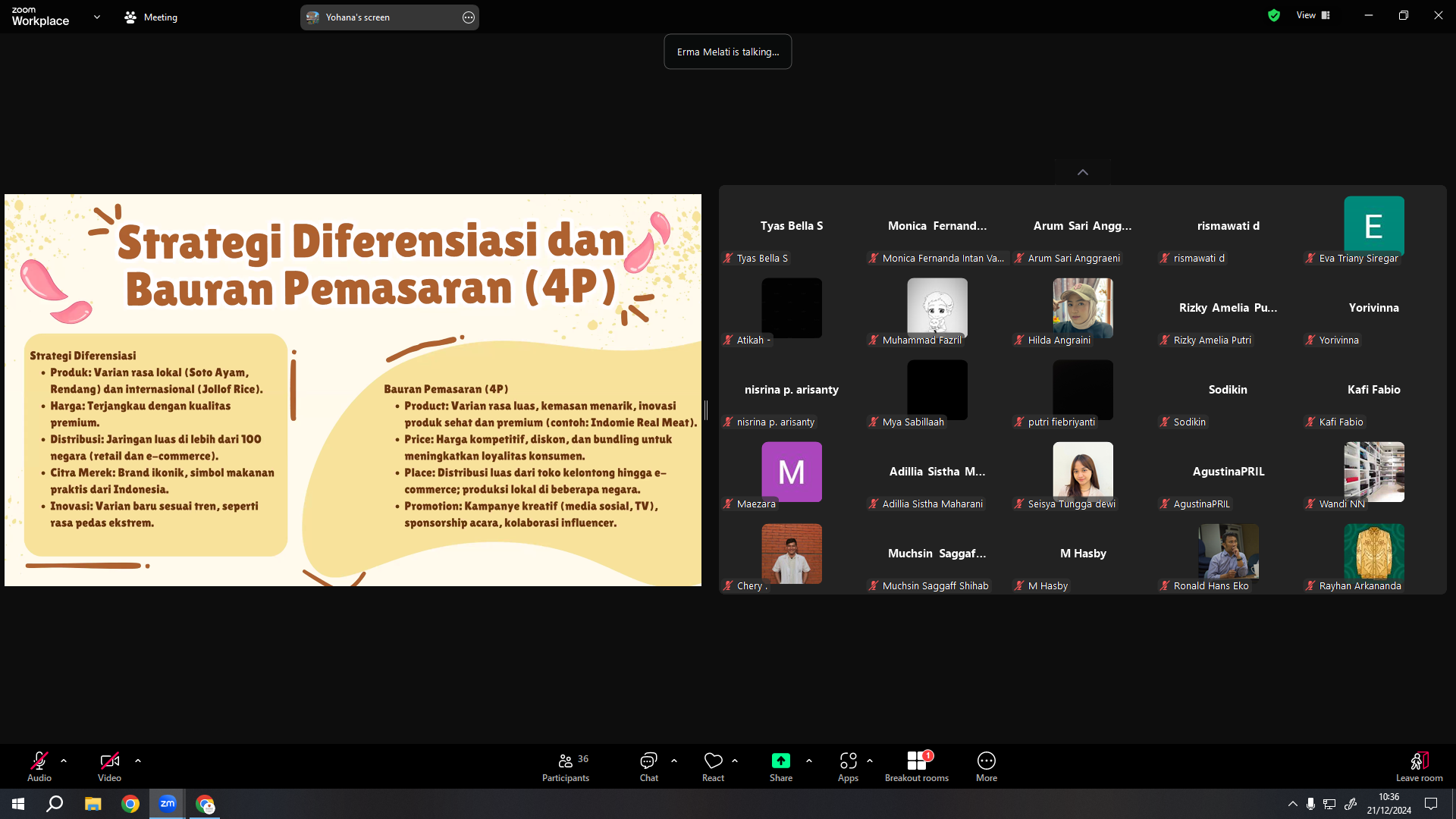Image resolution: width=1456 pixels, height=819 pixels.
Task: Open the Zoom Workplace dropdown arrow
Action: pos(97,17)
